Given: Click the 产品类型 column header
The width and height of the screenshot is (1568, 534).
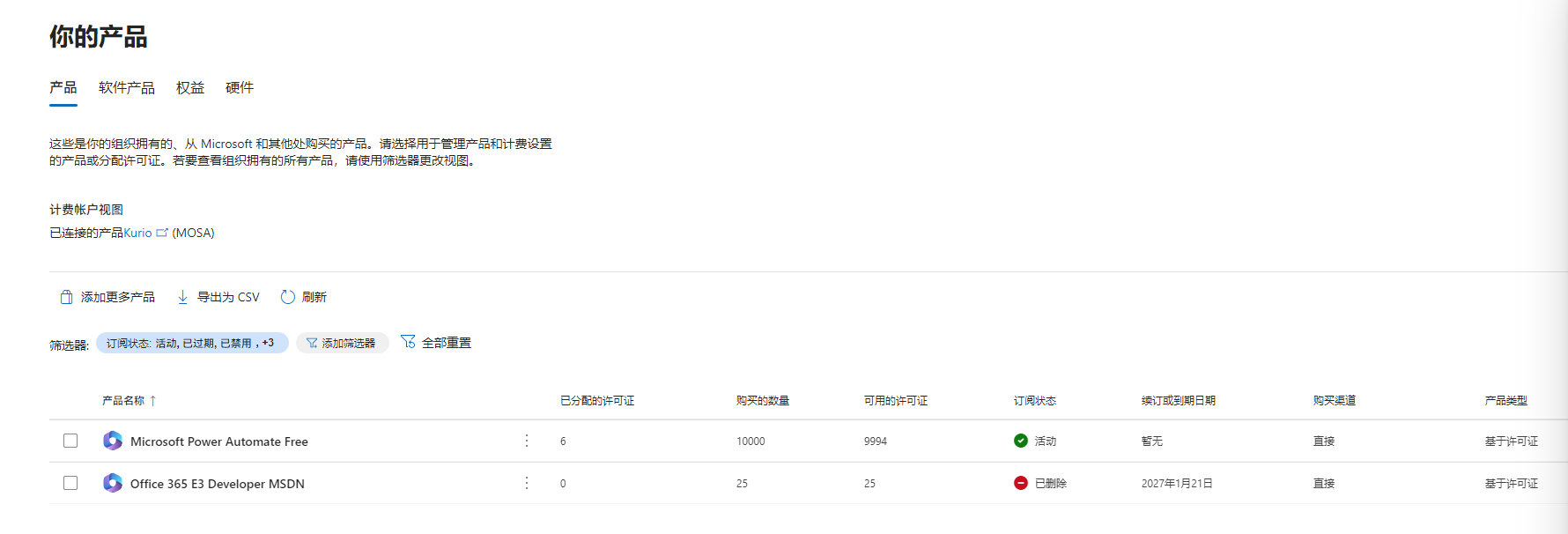Looking at the screenshot, I should point(1506,400).
